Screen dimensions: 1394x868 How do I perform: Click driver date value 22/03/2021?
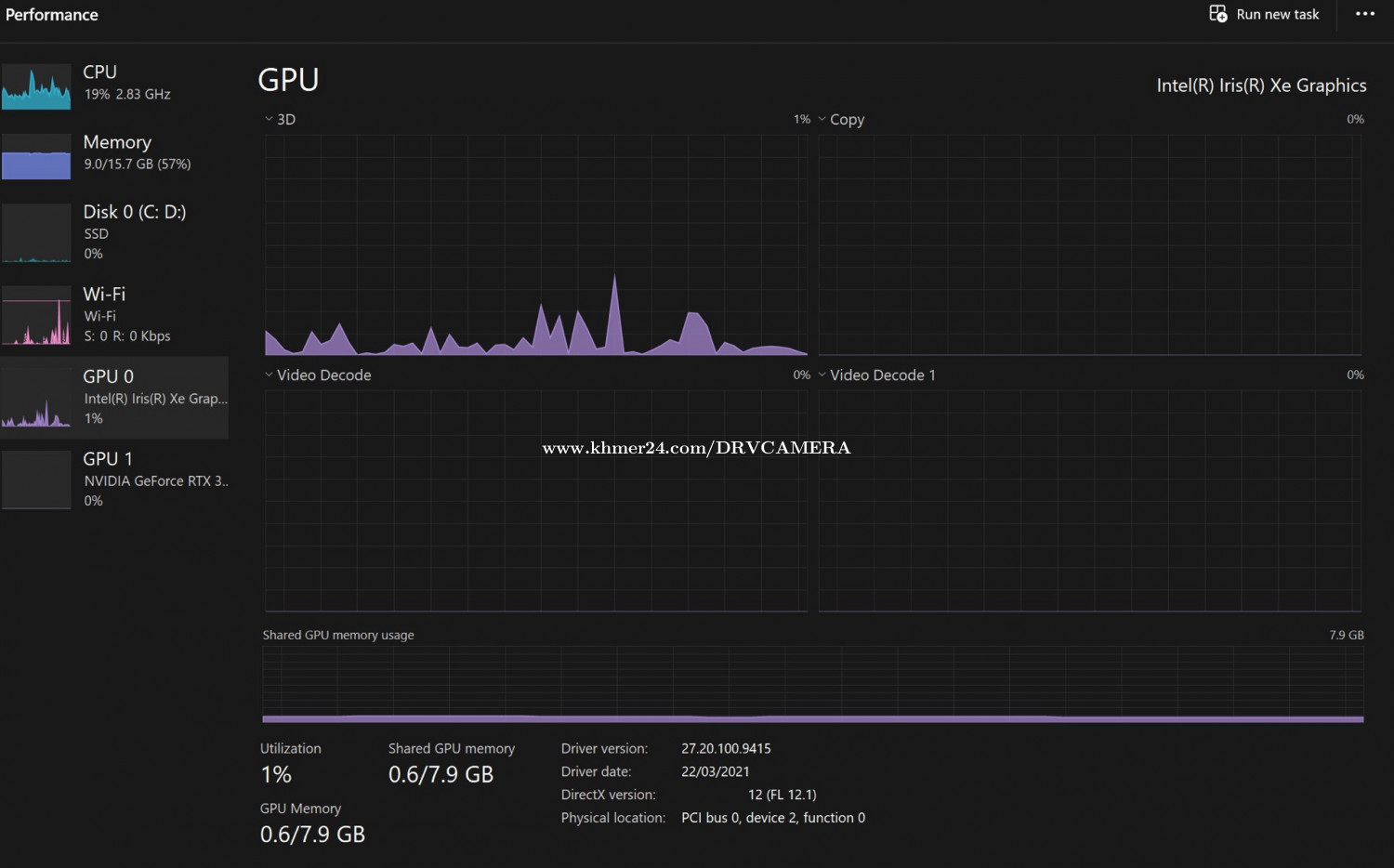(x=715, y=771)
